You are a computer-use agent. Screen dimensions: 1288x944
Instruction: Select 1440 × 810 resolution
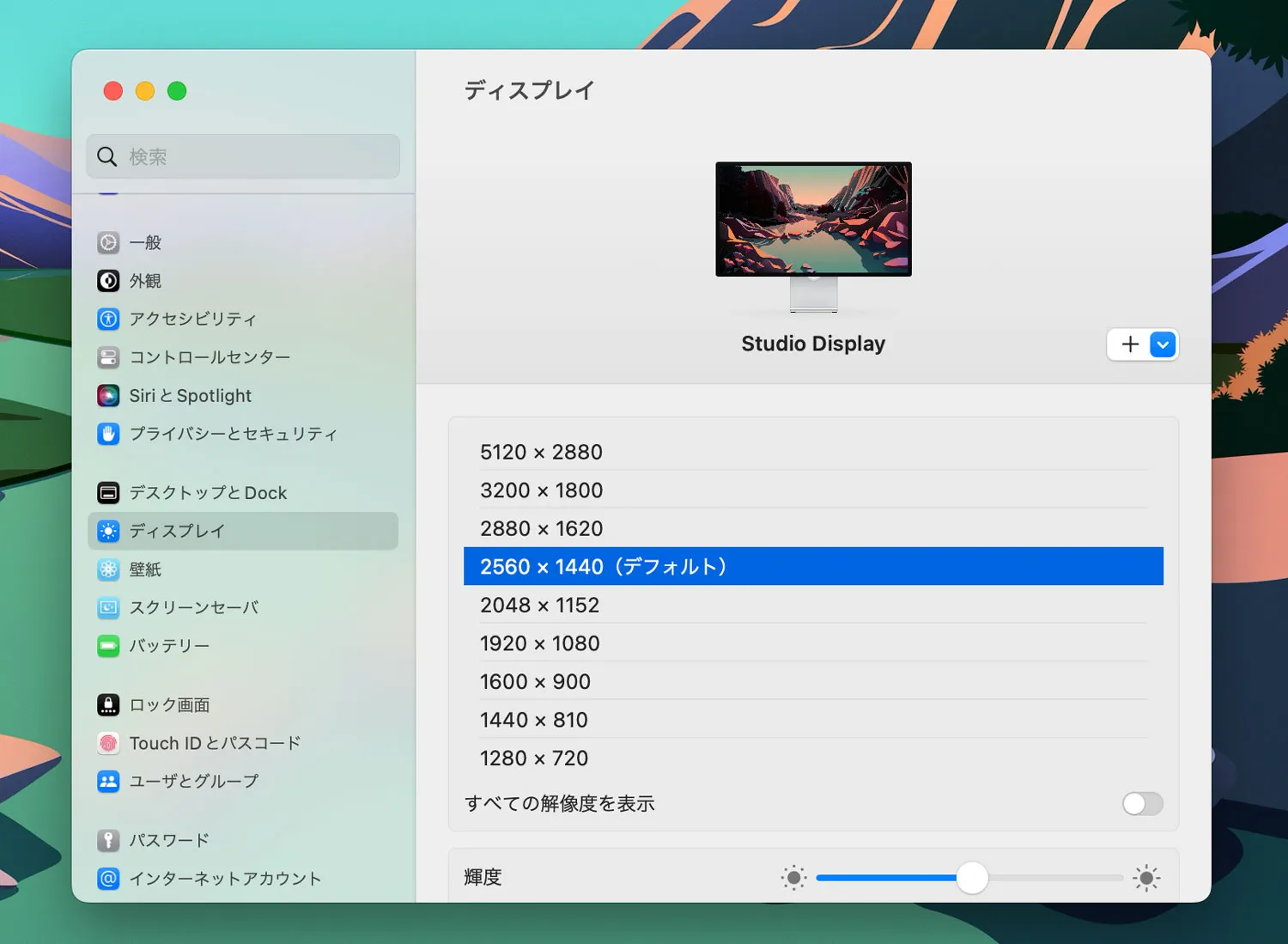click(x=813, y=719)
